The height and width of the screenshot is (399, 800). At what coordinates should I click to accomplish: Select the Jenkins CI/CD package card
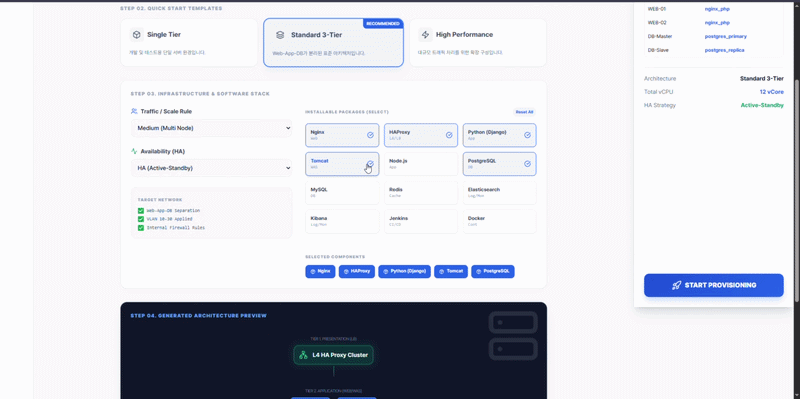[421, 221]
